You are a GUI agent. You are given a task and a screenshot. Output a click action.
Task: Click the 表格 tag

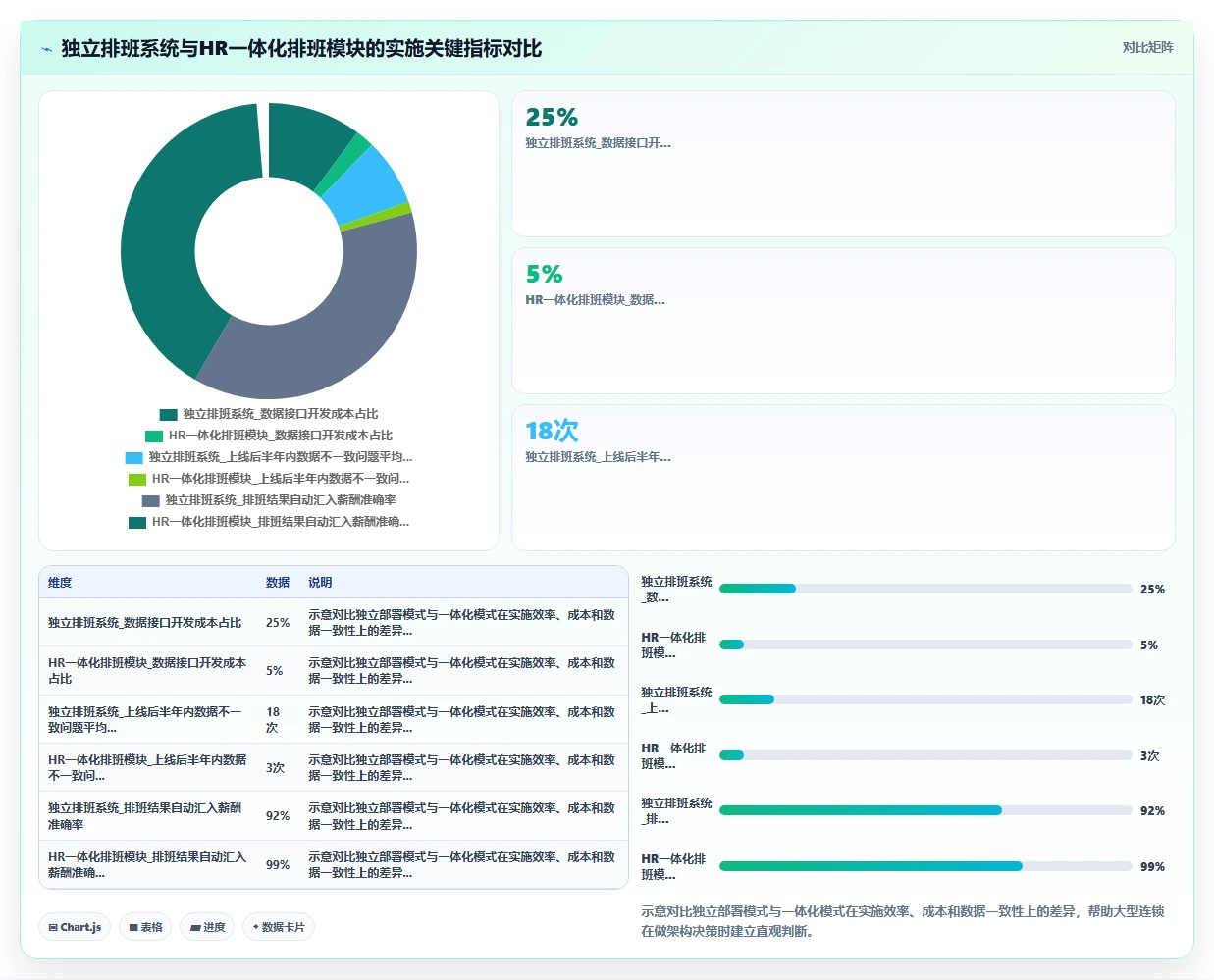click(145, 927)
